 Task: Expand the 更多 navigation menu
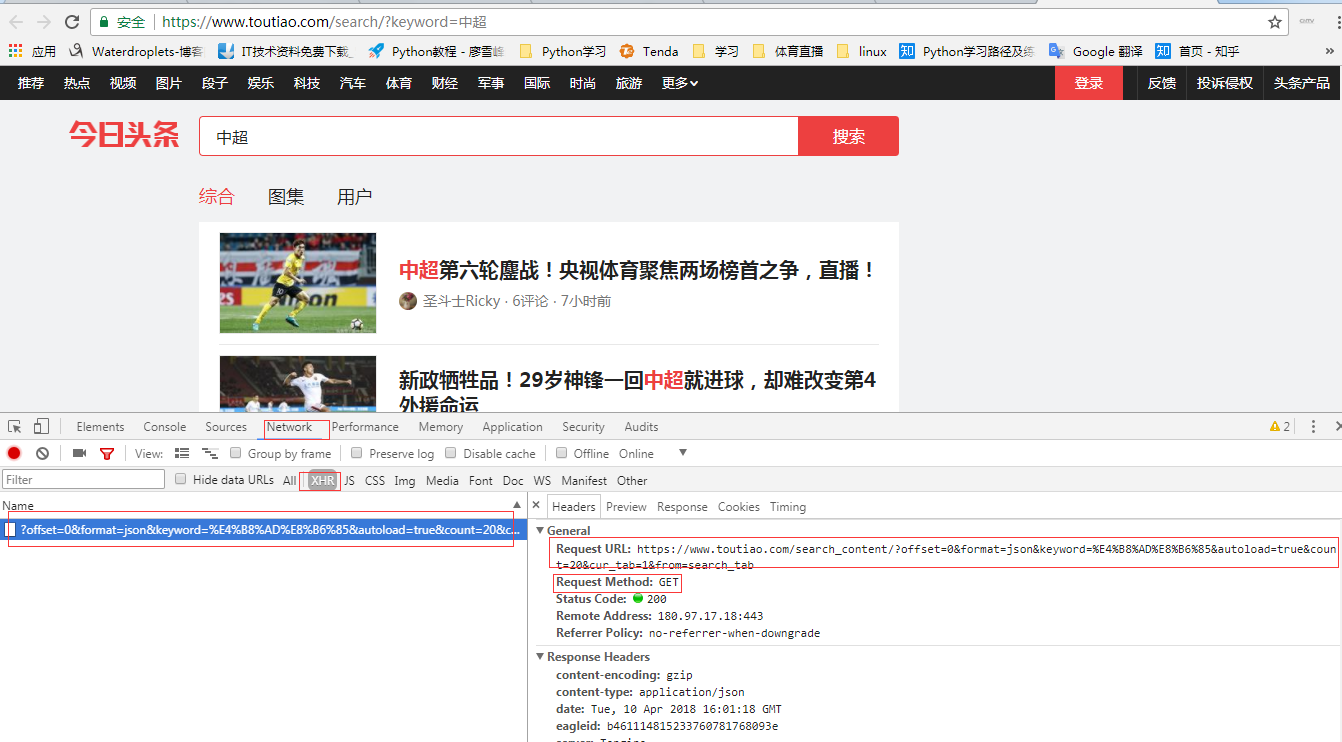point(680,83)
